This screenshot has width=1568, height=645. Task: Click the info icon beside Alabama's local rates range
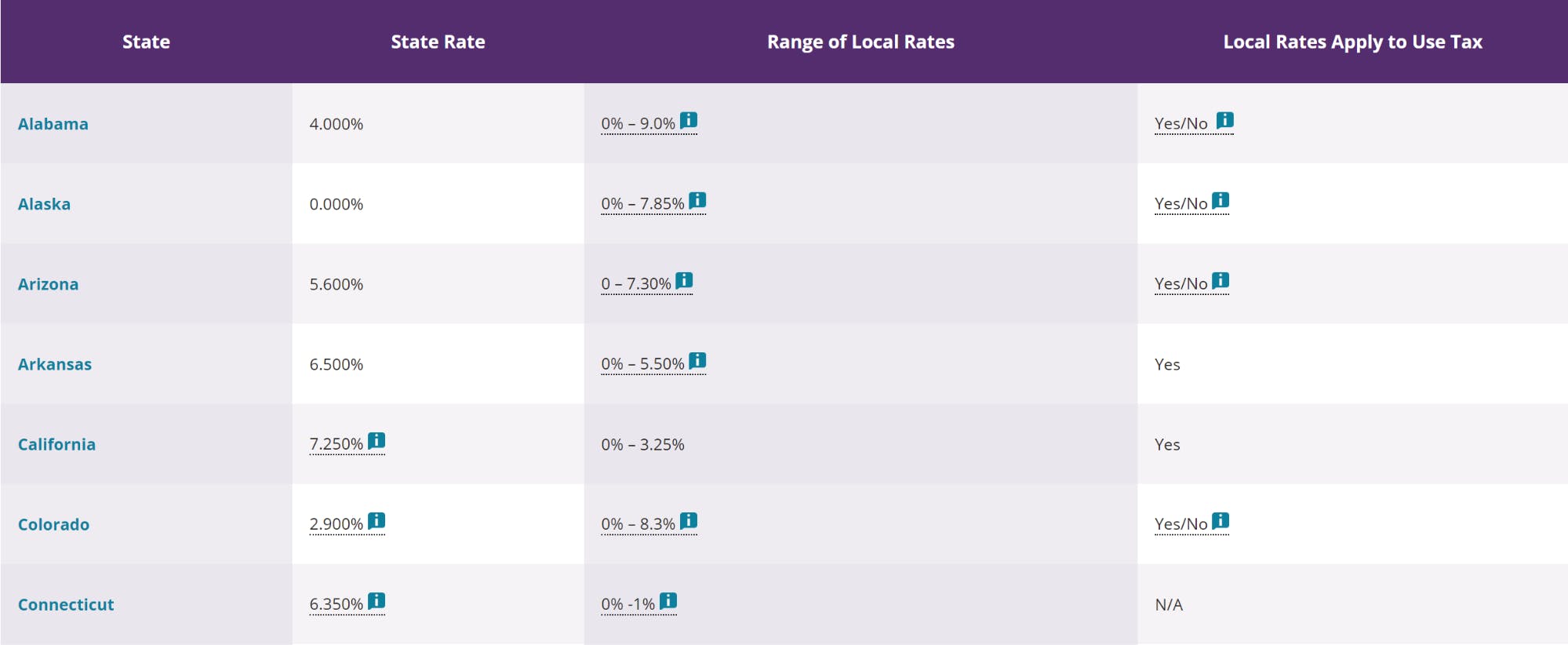(x=689, y=120)
